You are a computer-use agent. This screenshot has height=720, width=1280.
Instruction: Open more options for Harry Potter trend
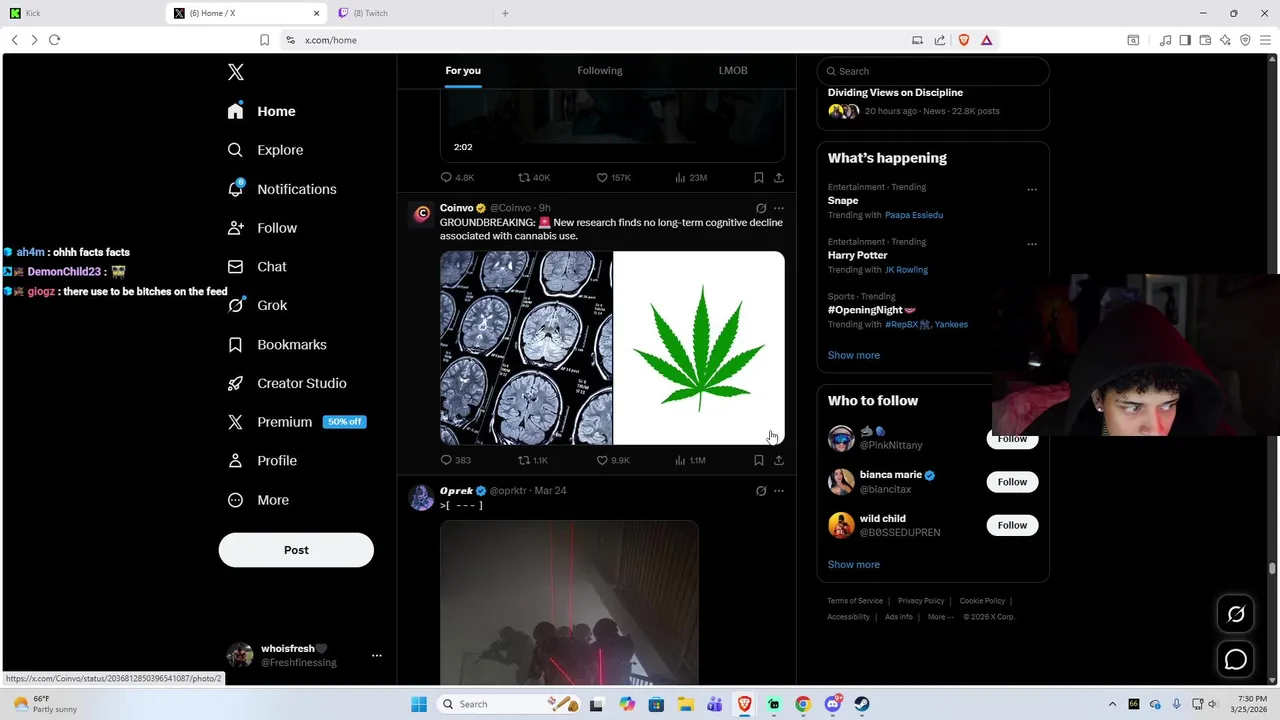click(1032, 244)
